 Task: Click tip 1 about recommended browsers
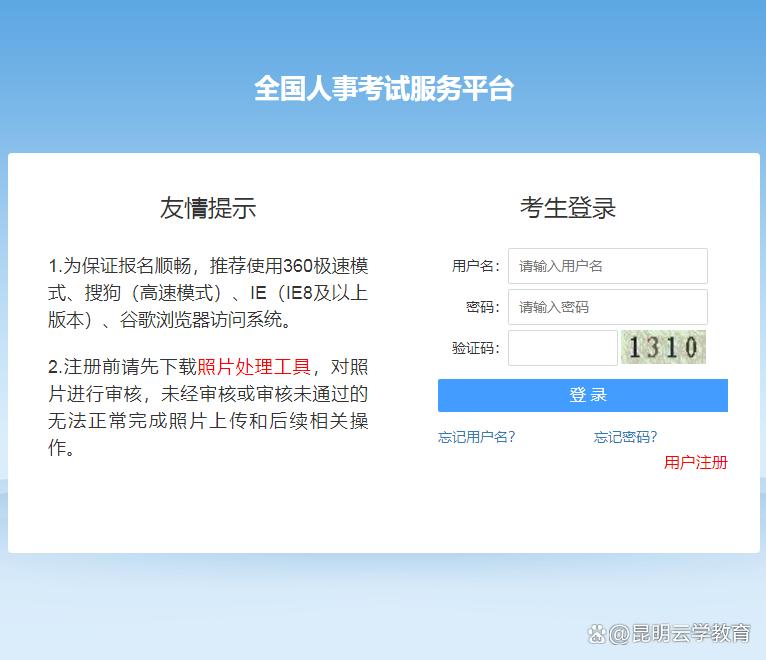click(x=208, y=293)
